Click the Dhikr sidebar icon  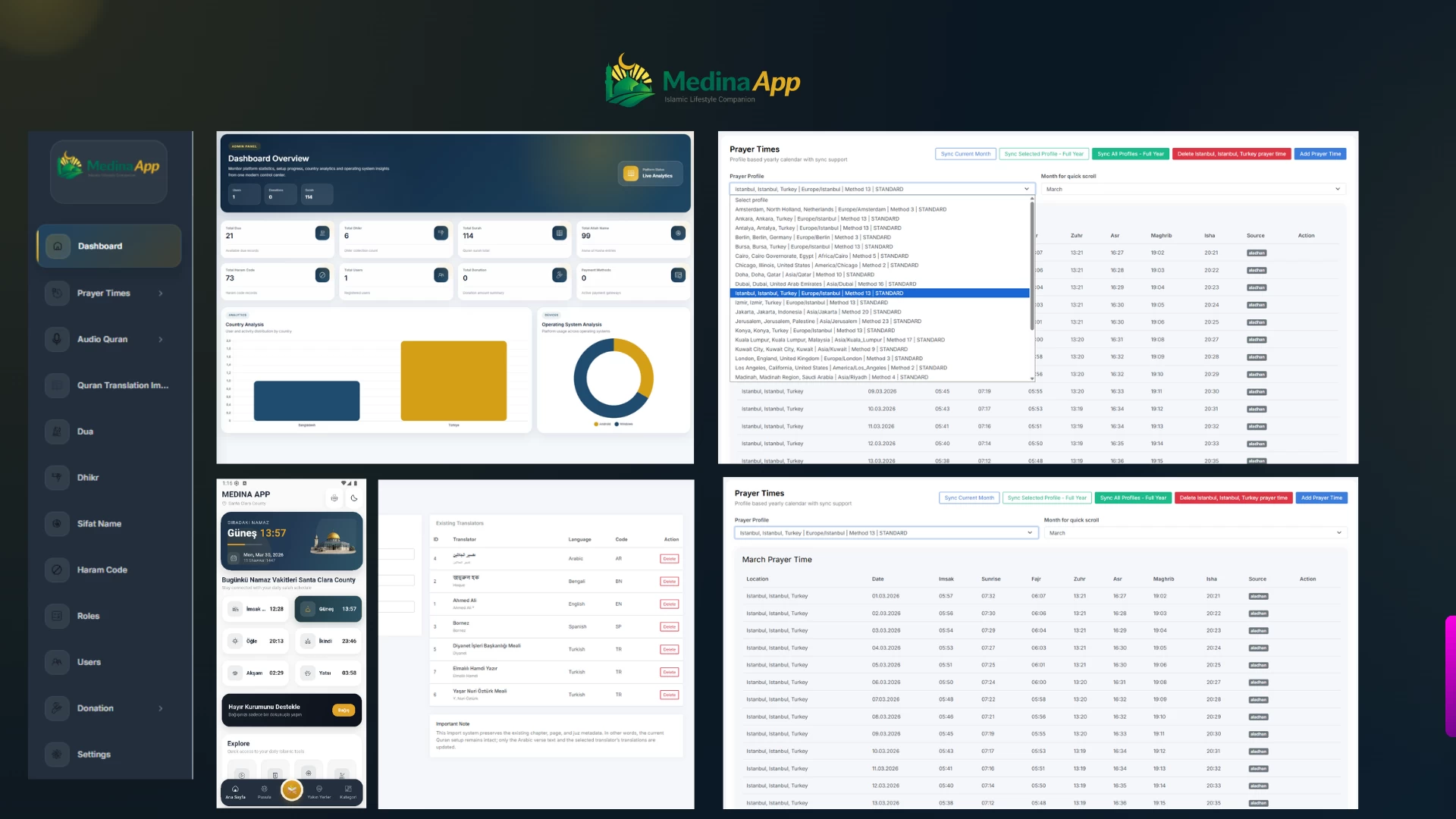(x=57, y=478)
